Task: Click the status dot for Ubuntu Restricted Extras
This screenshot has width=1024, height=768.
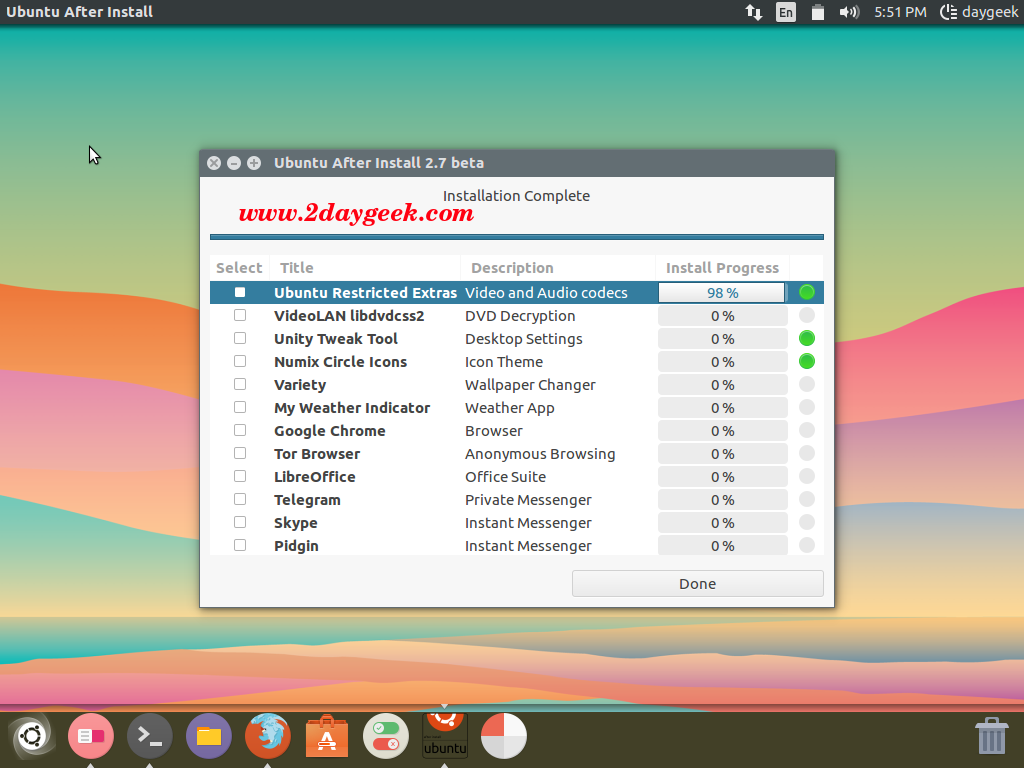Action: click(x=807, y=292)
